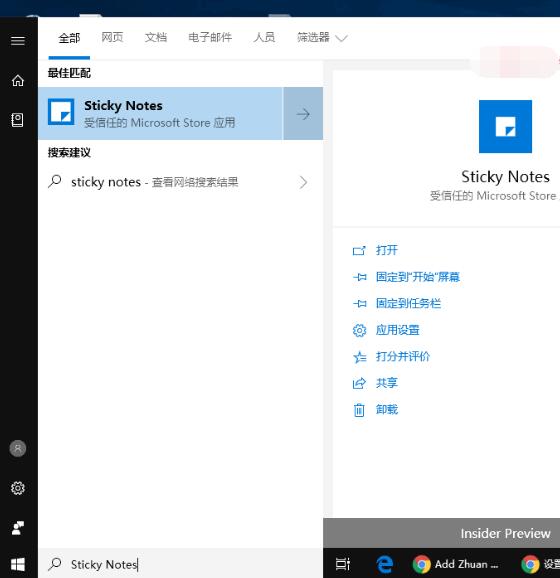Click the 打开 link
This screenshot has width=560, height=578.
(387, 250)
